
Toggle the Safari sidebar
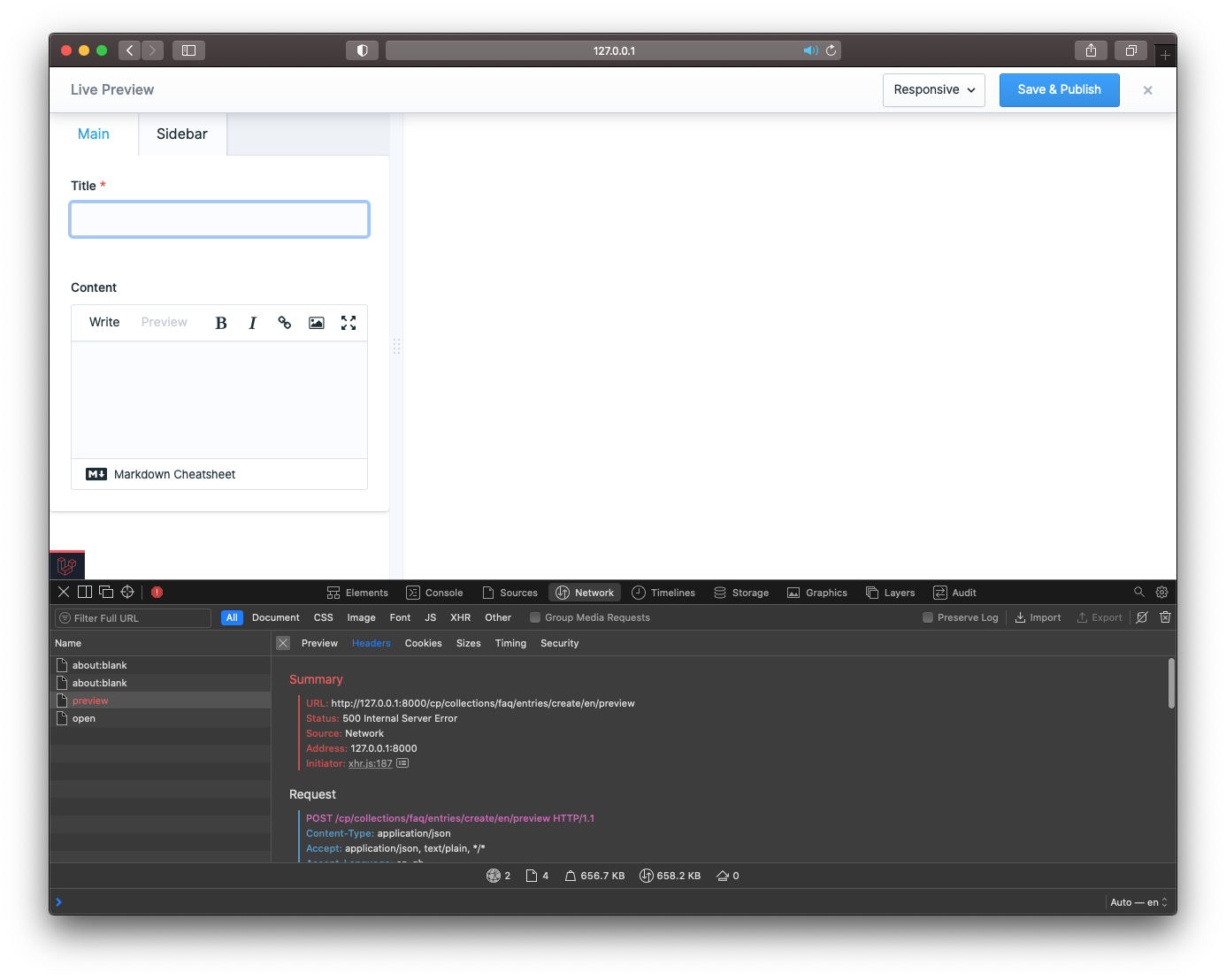click(188, 50)
